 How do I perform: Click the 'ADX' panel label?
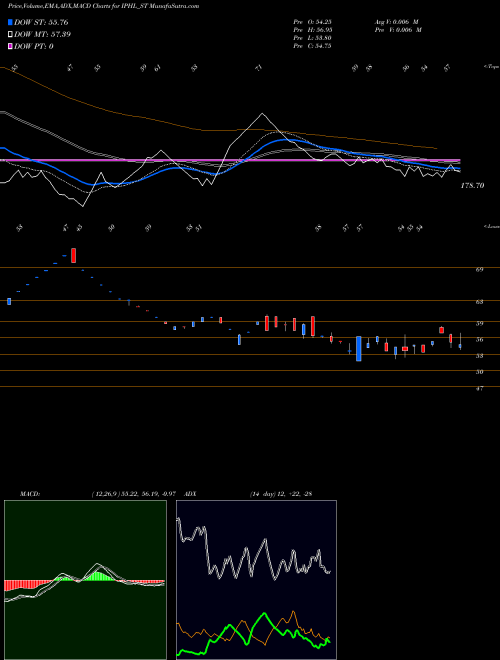[190, 494]
